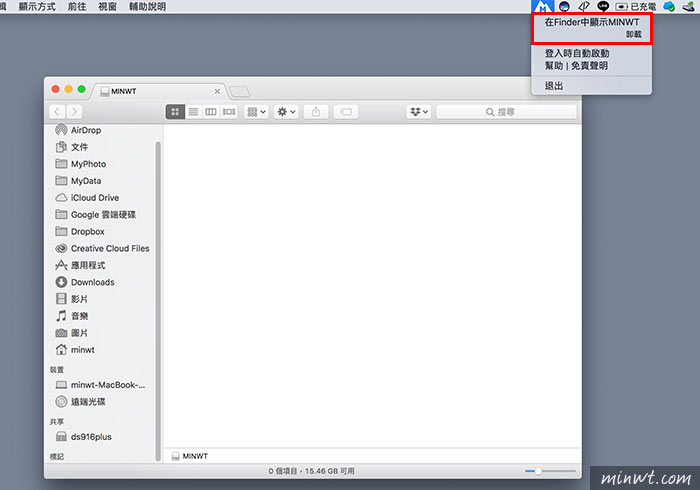Open the 文件 sidebar folder
700x490 pixels.
(x=71, y=147)
